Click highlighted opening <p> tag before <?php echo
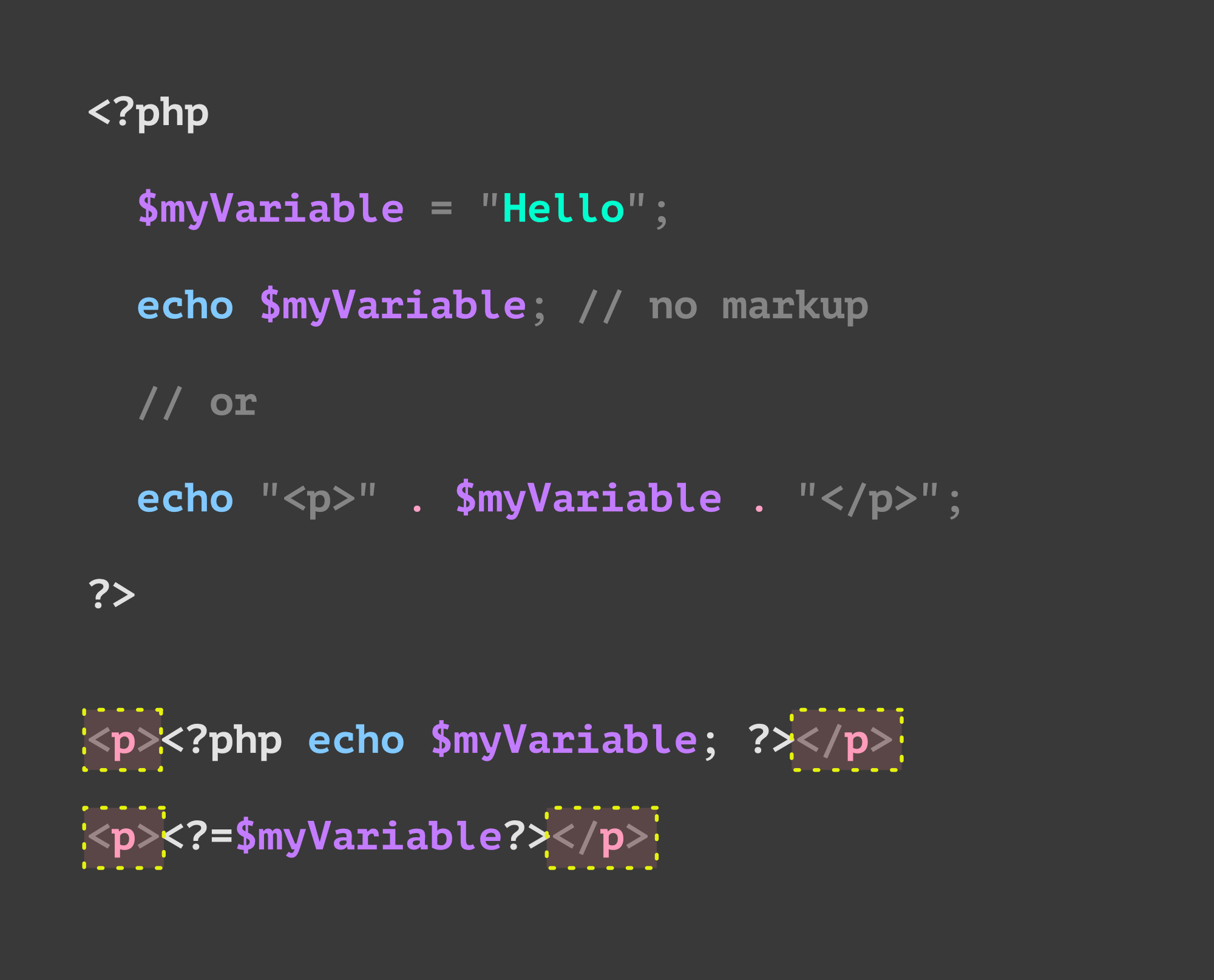Image resolution: width=1214 pixels, height=980 pixels. [x=123, y=740]
